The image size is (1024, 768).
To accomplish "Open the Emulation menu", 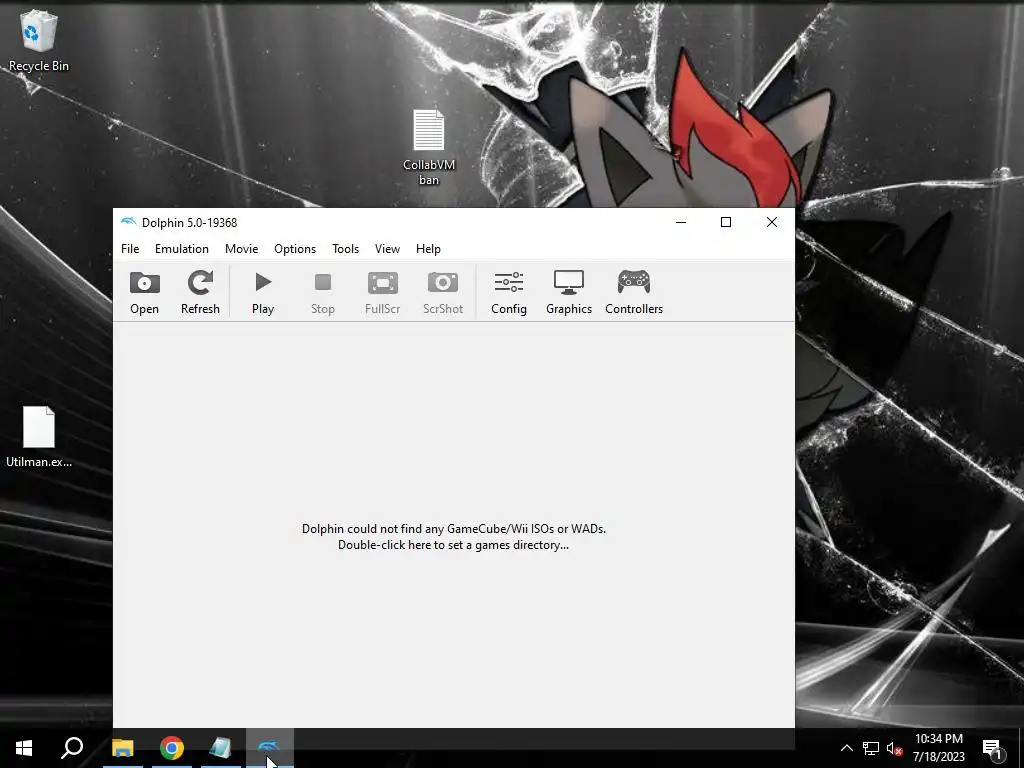I will pos(182,249).
